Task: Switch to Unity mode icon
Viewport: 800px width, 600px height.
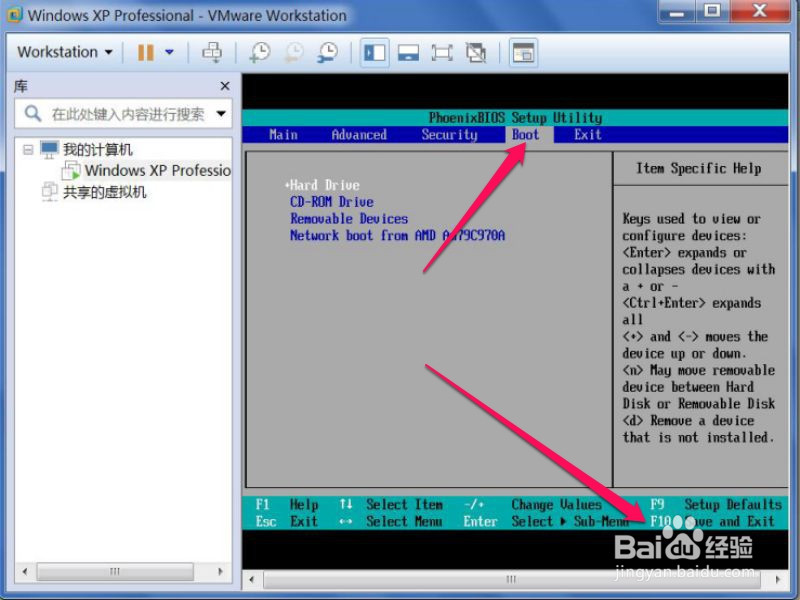Action: pos(476,53)
